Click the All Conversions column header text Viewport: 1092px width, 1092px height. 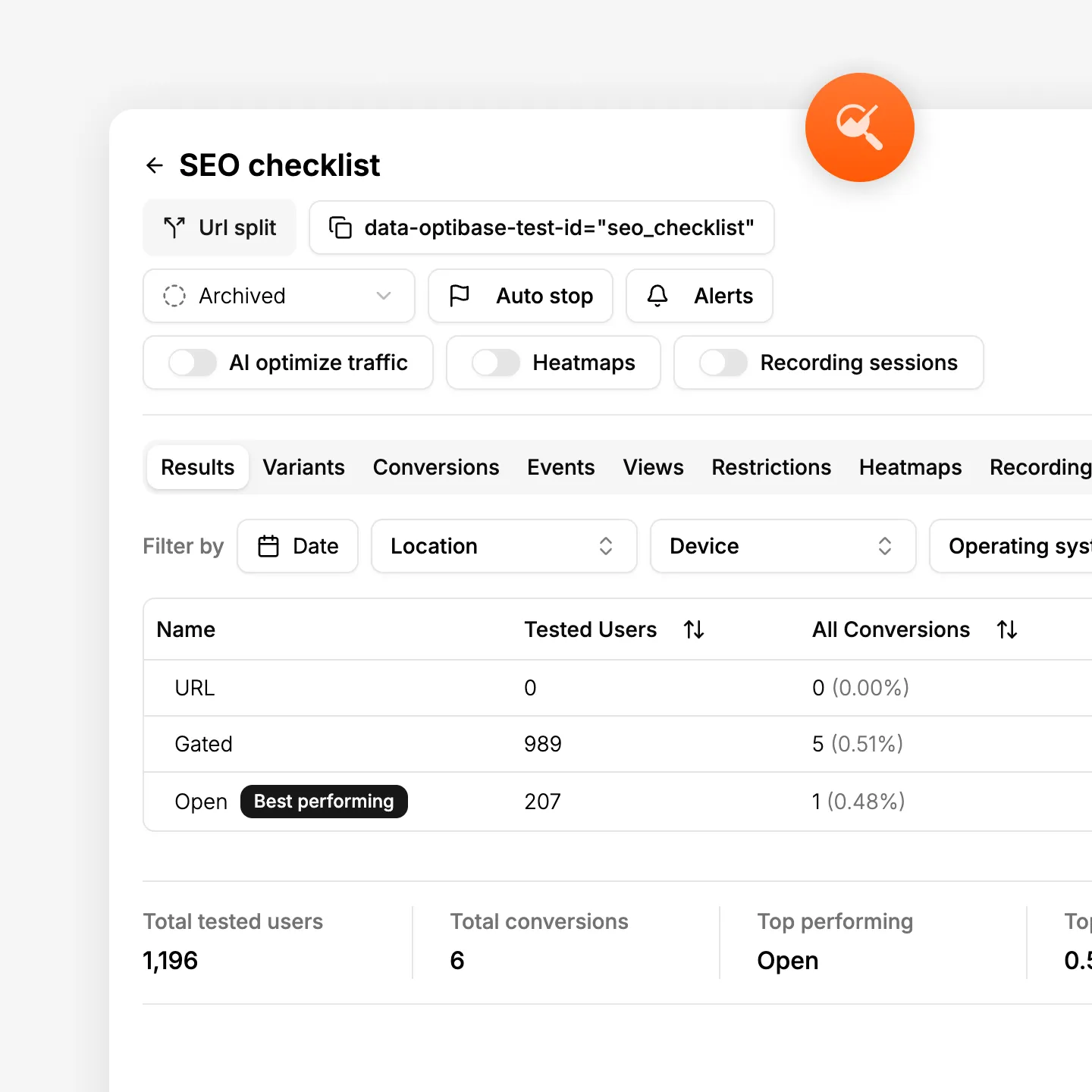pyautogui.click(x=891, y=629)
